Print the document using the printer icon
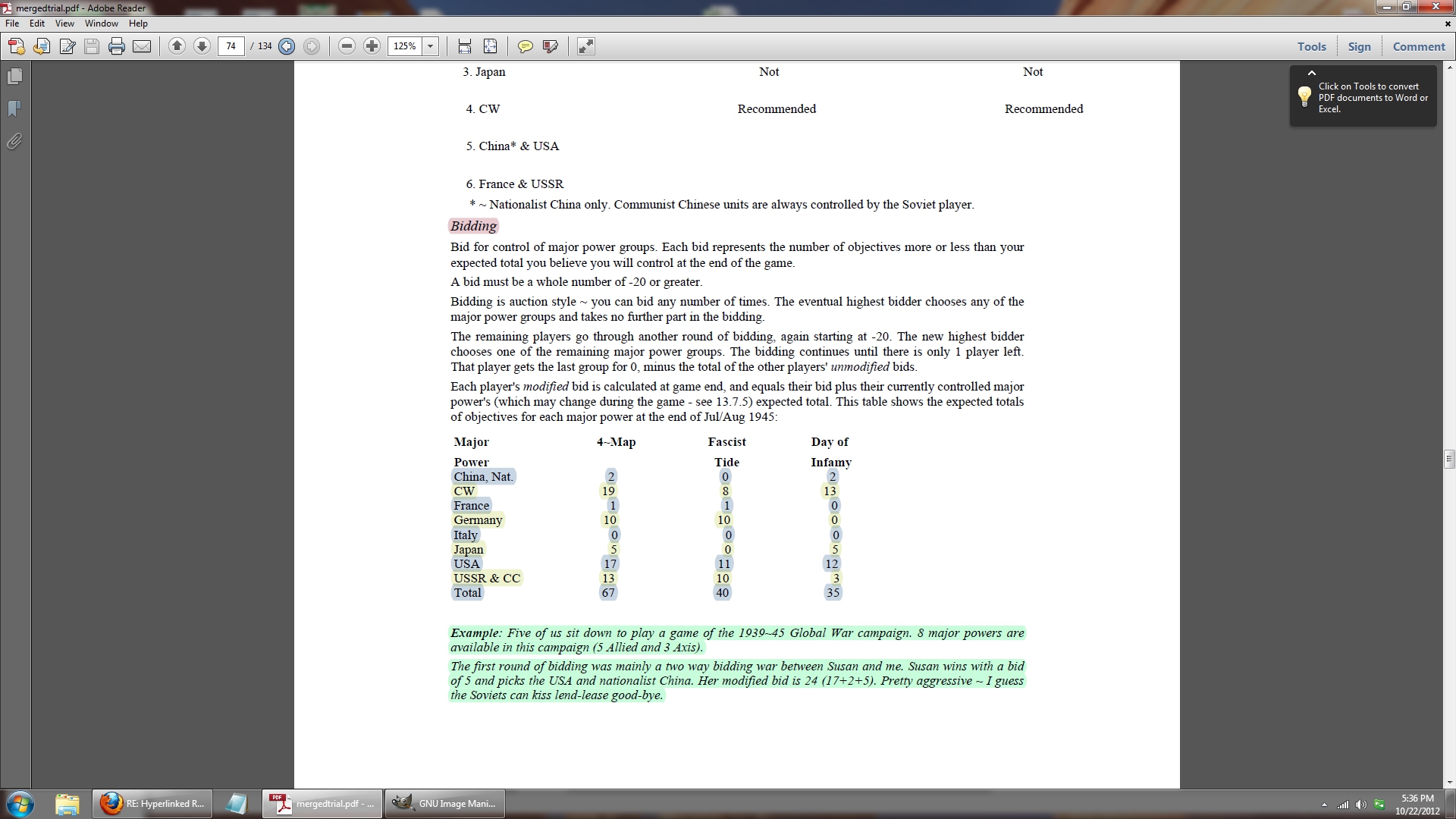This screenshot has width=1456, height=819. 117,46
